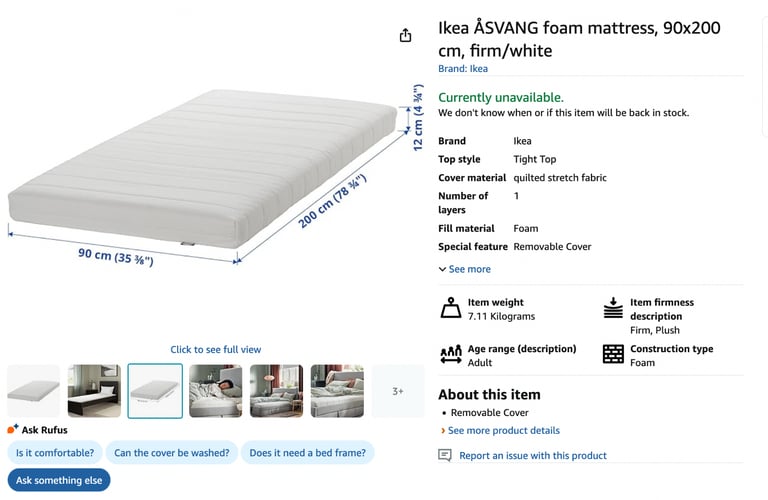Screen dimensions: 768x500
Task: Open the Brand: Ikea link
Action: click(x=463, y=69)
